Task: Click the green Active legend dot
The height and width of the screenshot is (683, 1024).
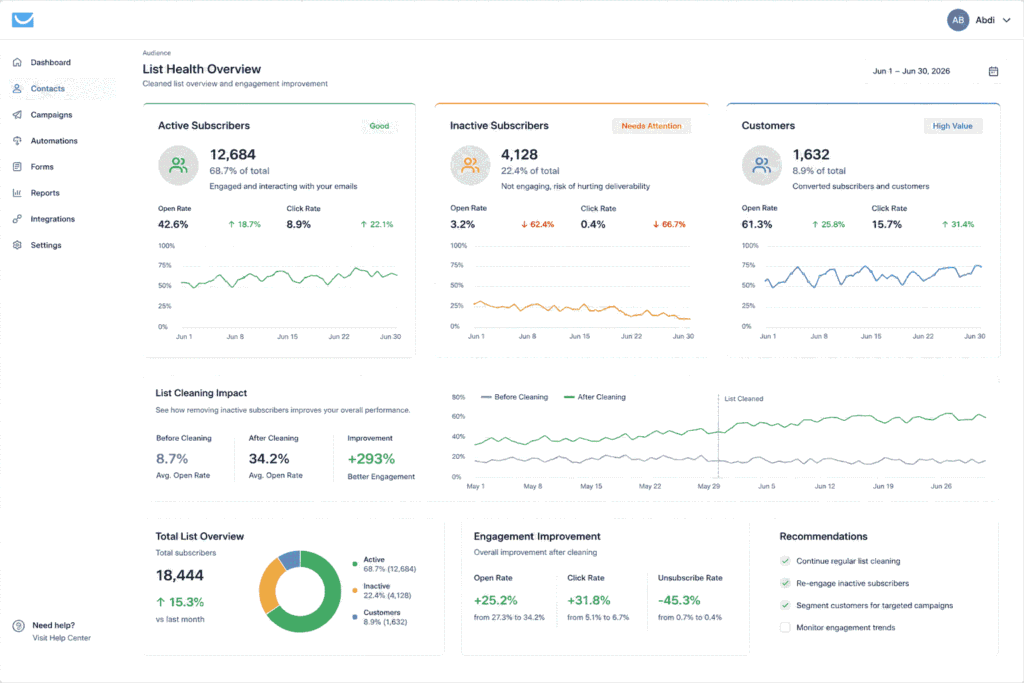Action: click(355, 564)
